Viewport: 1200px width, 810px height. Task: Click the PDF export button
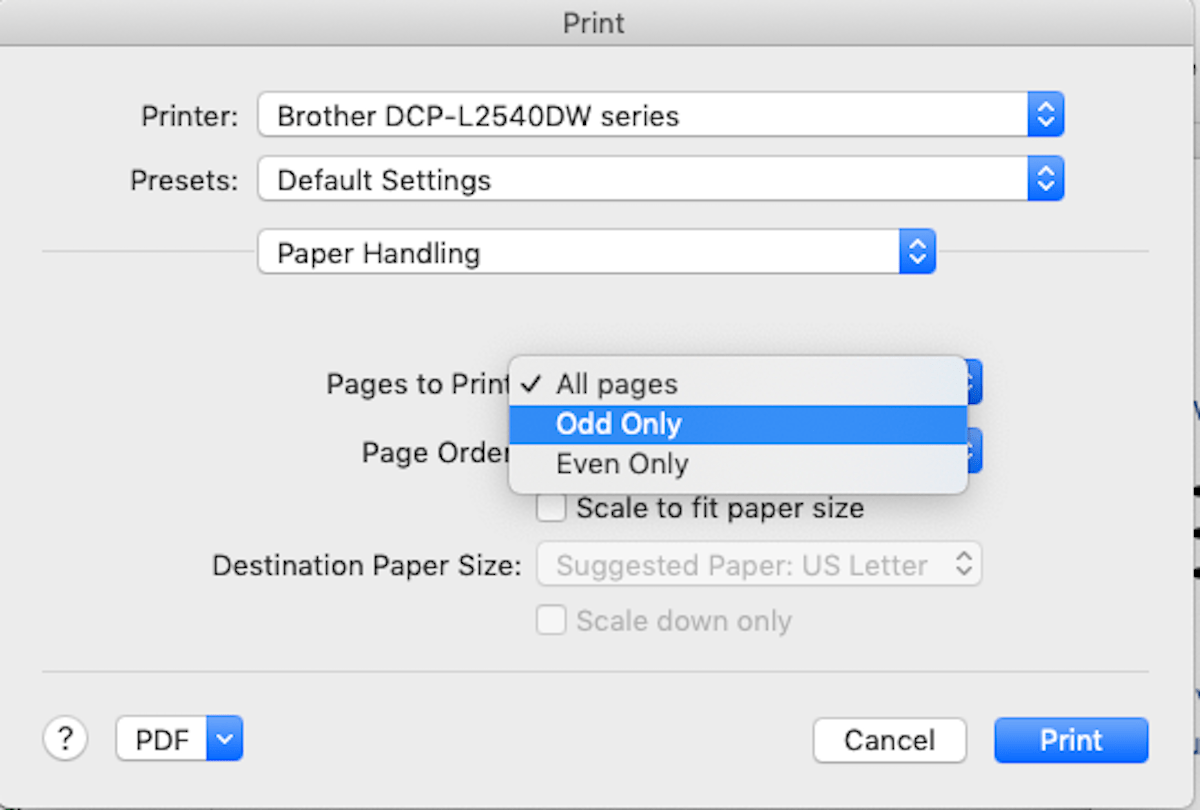[x=160, y=738]
